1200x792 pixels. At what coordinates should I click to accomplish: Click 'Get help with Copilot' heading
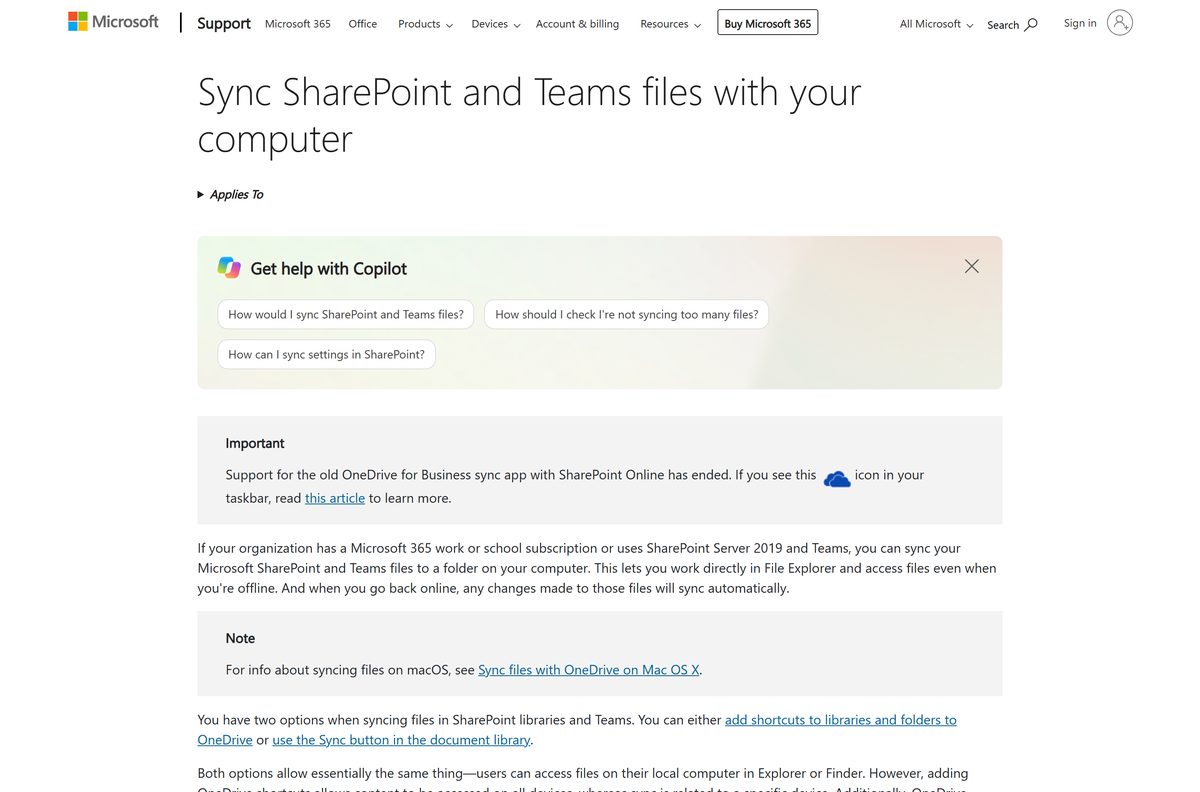click(329, 268)
